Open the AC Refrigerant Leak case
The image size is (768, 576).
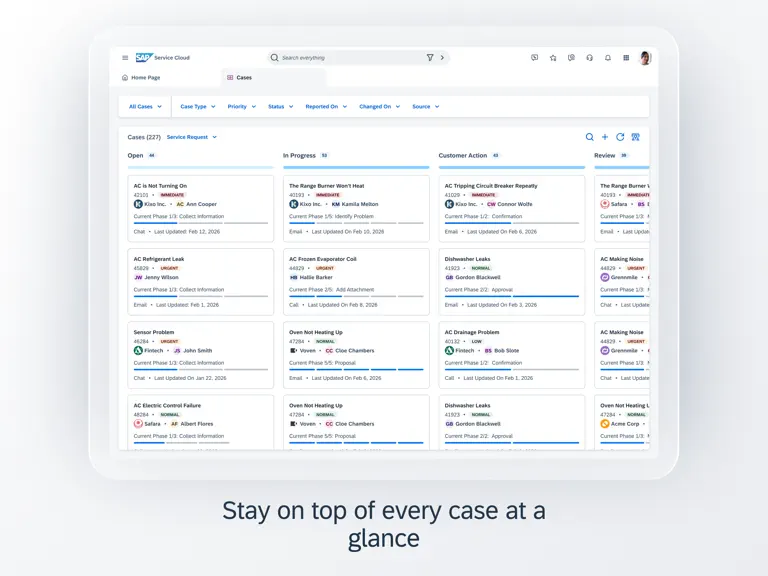tap(200, 282)
